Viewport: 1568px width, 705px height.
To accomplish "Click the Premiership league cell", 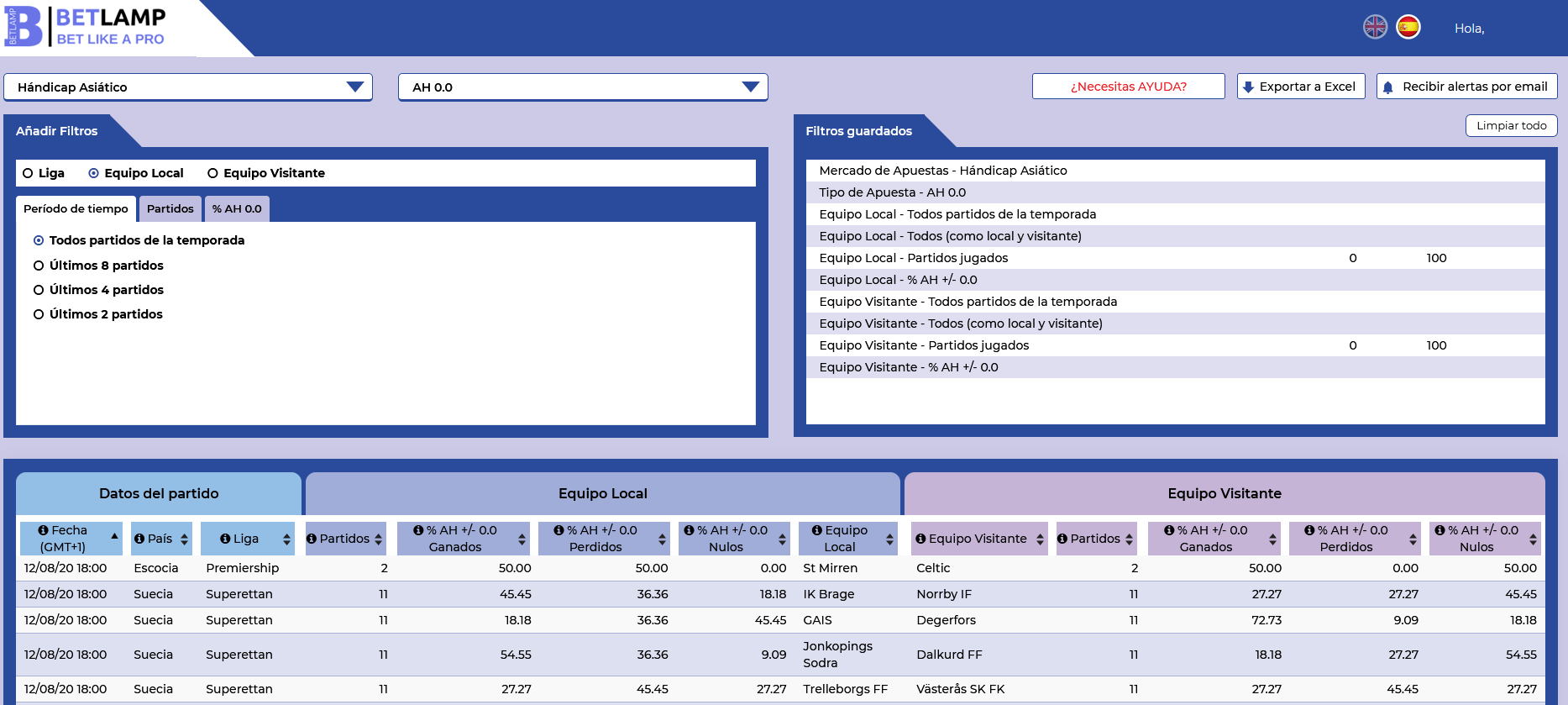I will 243,568.
